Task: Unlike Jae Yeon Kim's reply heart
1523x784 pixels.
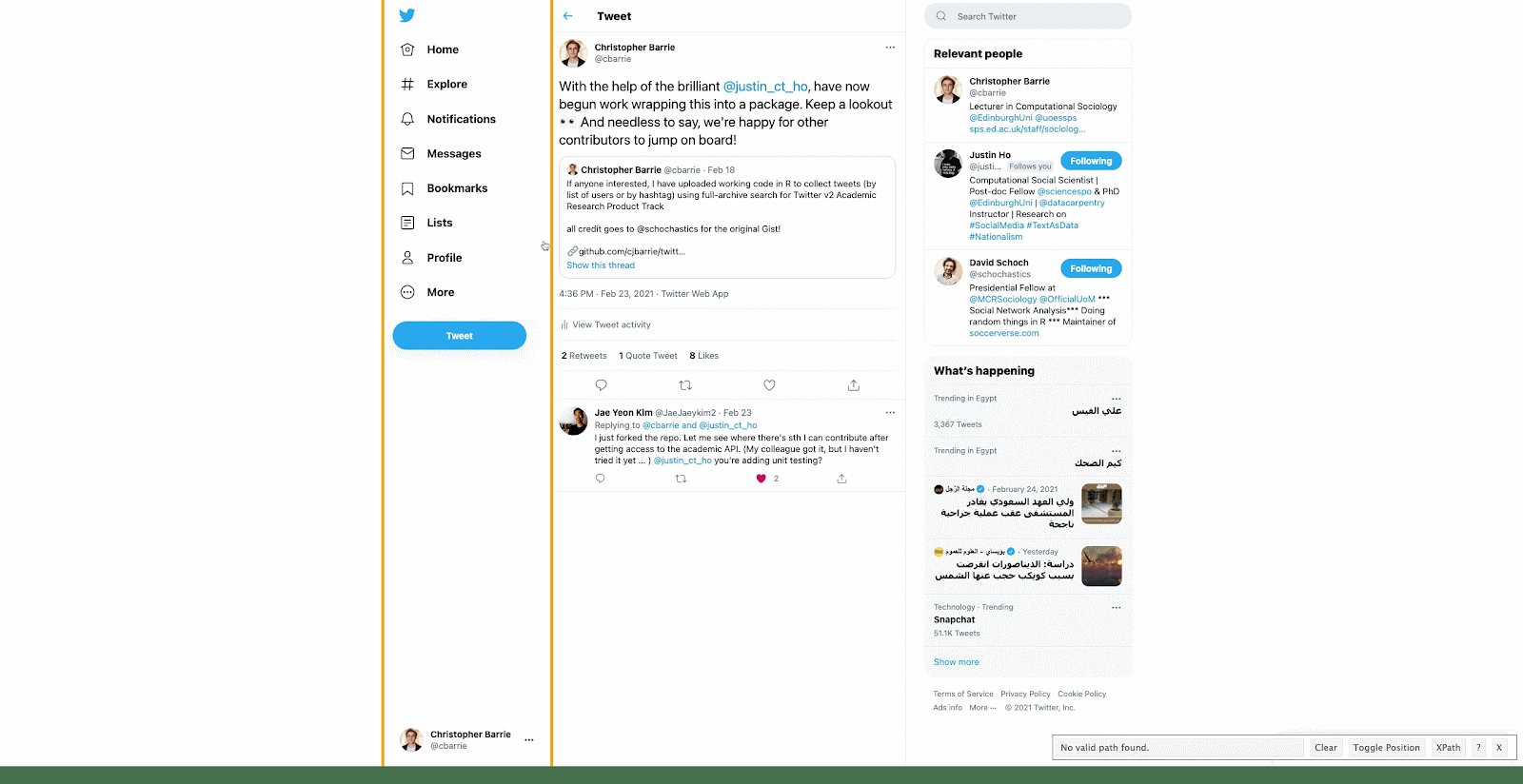Action: coord(761,479)
